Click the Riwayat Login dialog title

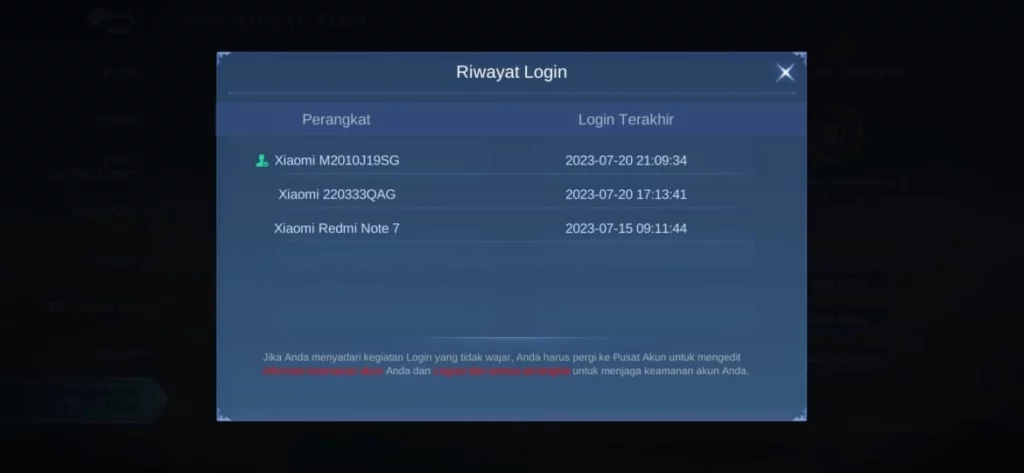[x=511, y=72]
